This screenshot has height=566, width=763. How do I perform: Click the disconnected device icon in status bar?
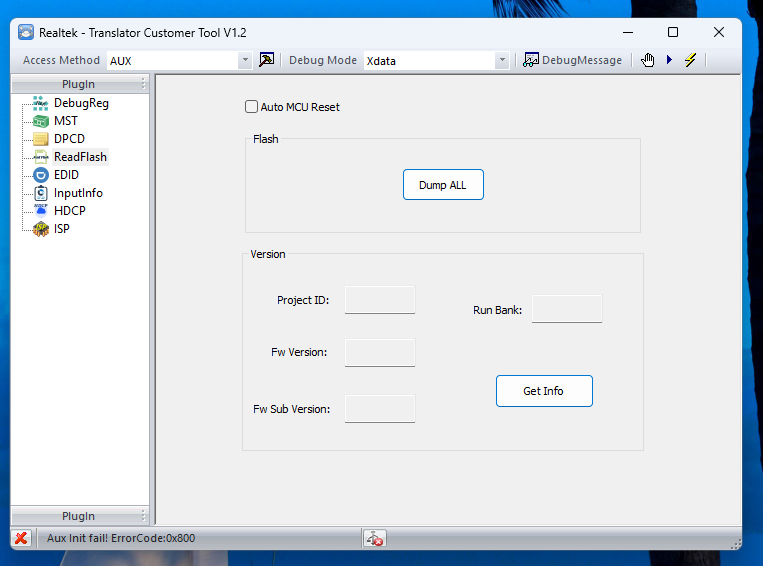pyautogui.click(x=374, y=538)
